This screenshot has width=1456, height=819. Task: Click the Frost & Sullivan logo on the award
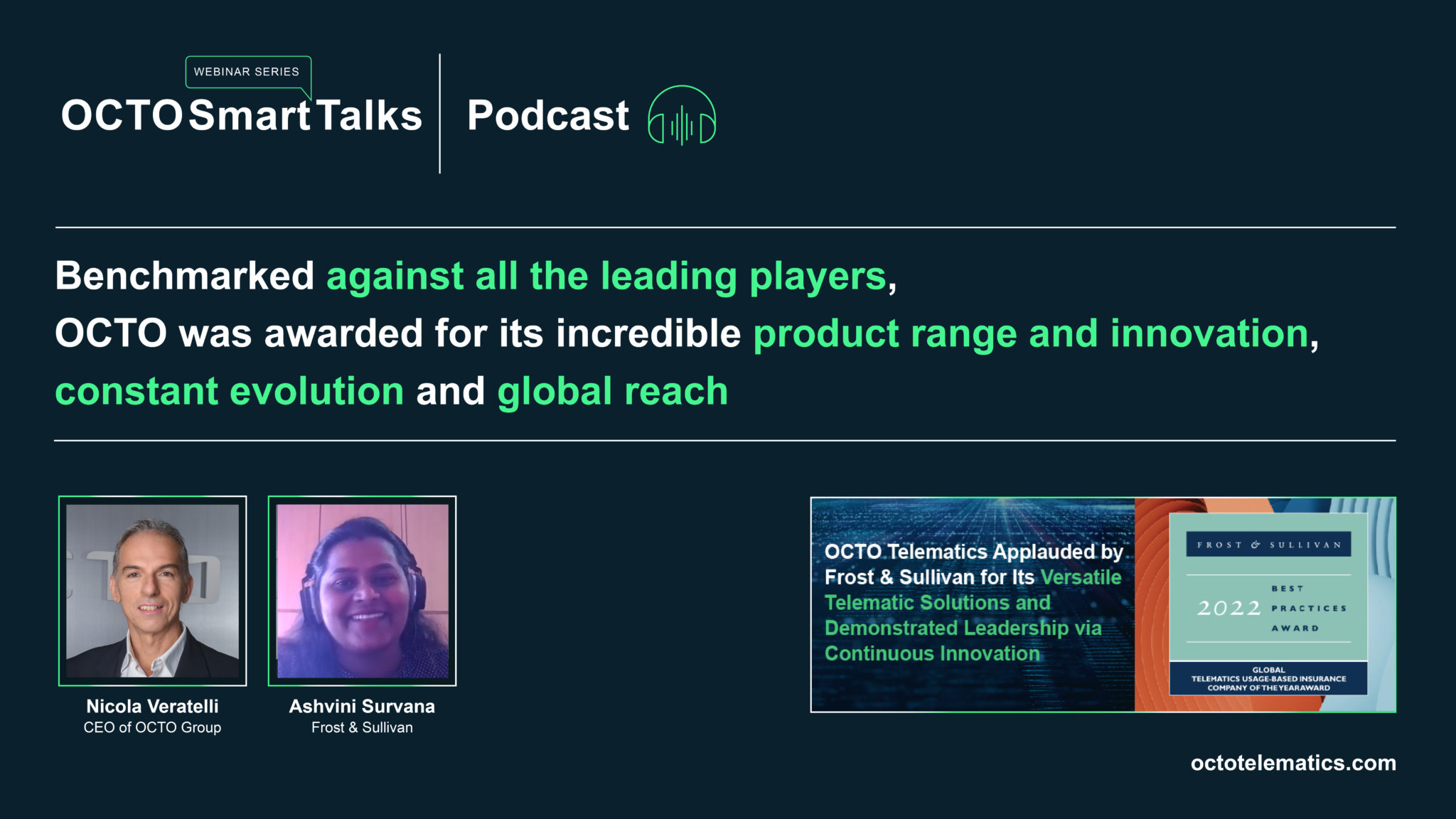coord(1268,545)
